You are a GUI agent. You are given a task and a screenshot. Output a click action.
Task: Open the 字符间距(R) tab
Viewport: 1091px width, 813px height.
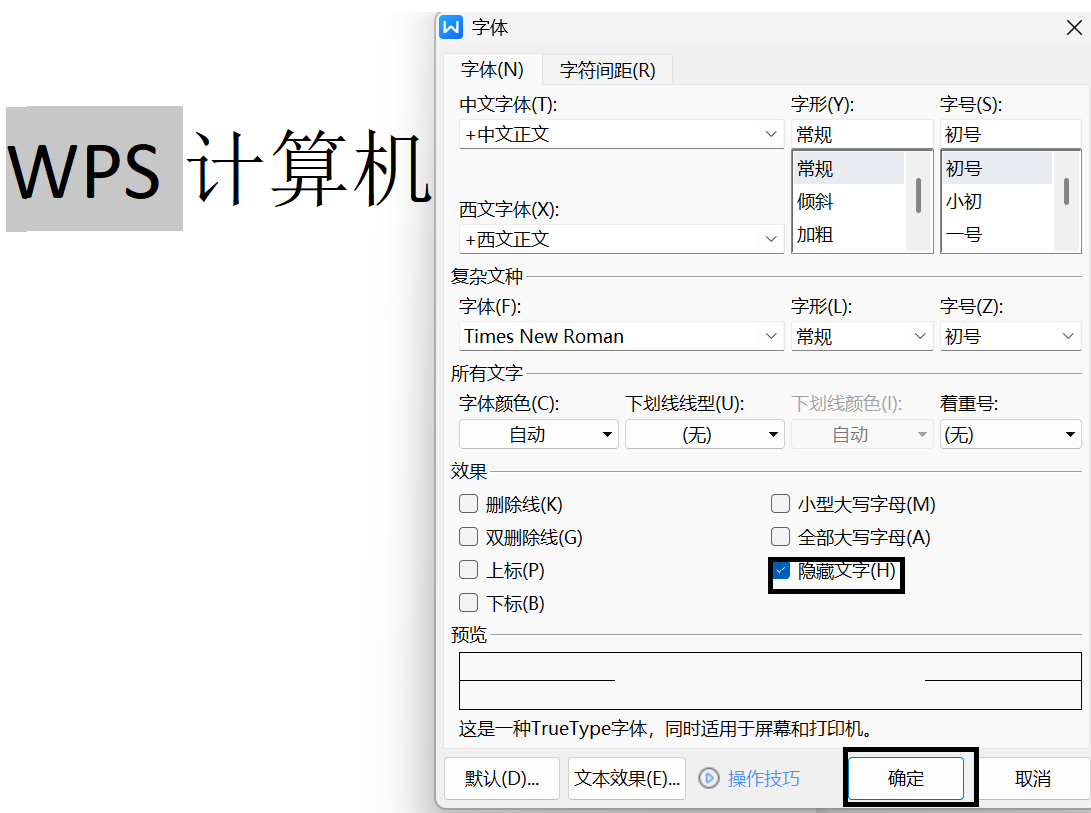[x=607, y=70]
